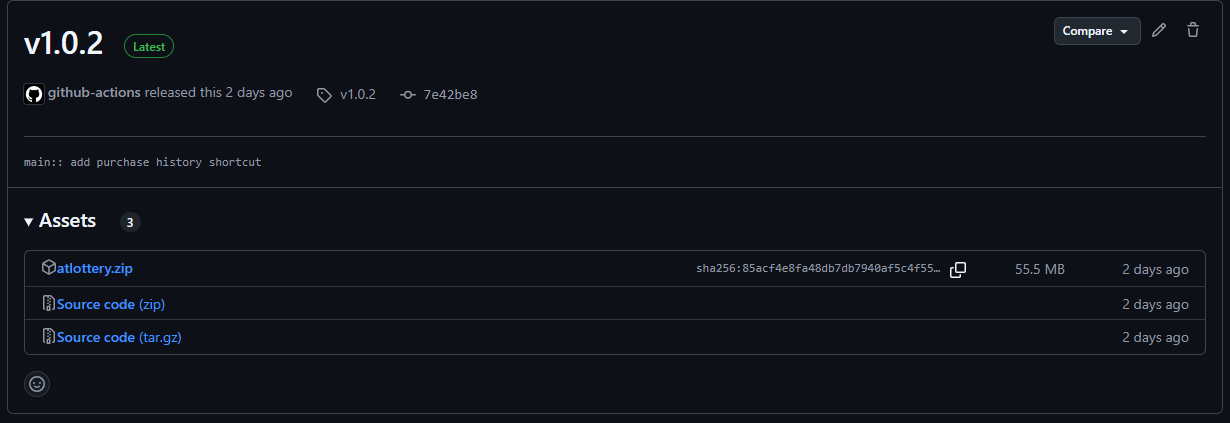1230x423 pixels.
Task: Download atlottery.zip
Action: (x=95, y=269)
